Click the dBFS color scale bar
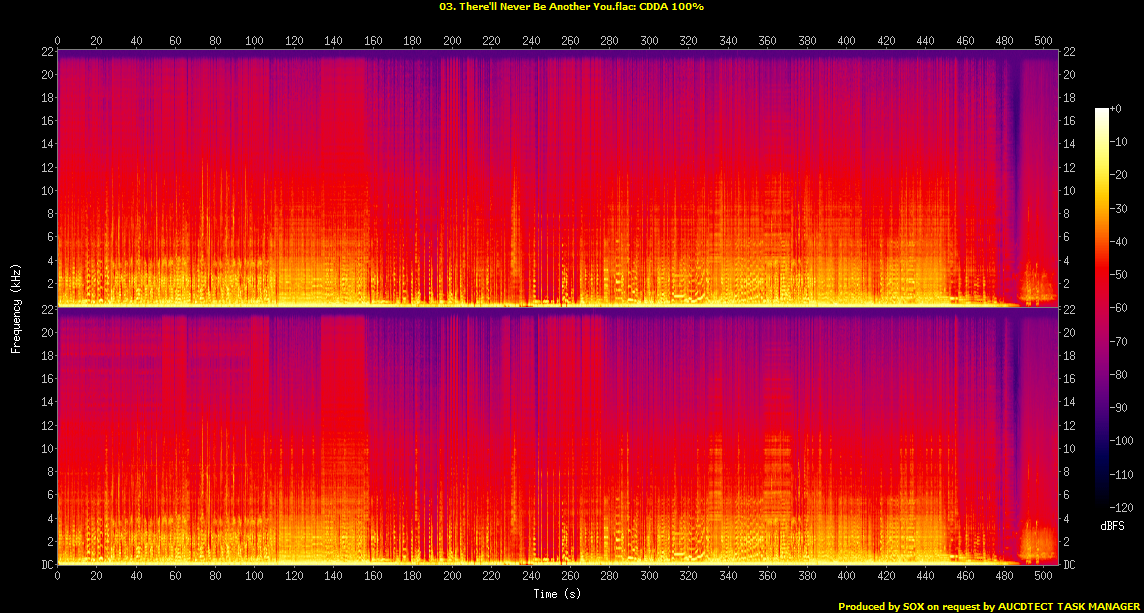The image size is (1144, 613). (x=1102, y=309)
